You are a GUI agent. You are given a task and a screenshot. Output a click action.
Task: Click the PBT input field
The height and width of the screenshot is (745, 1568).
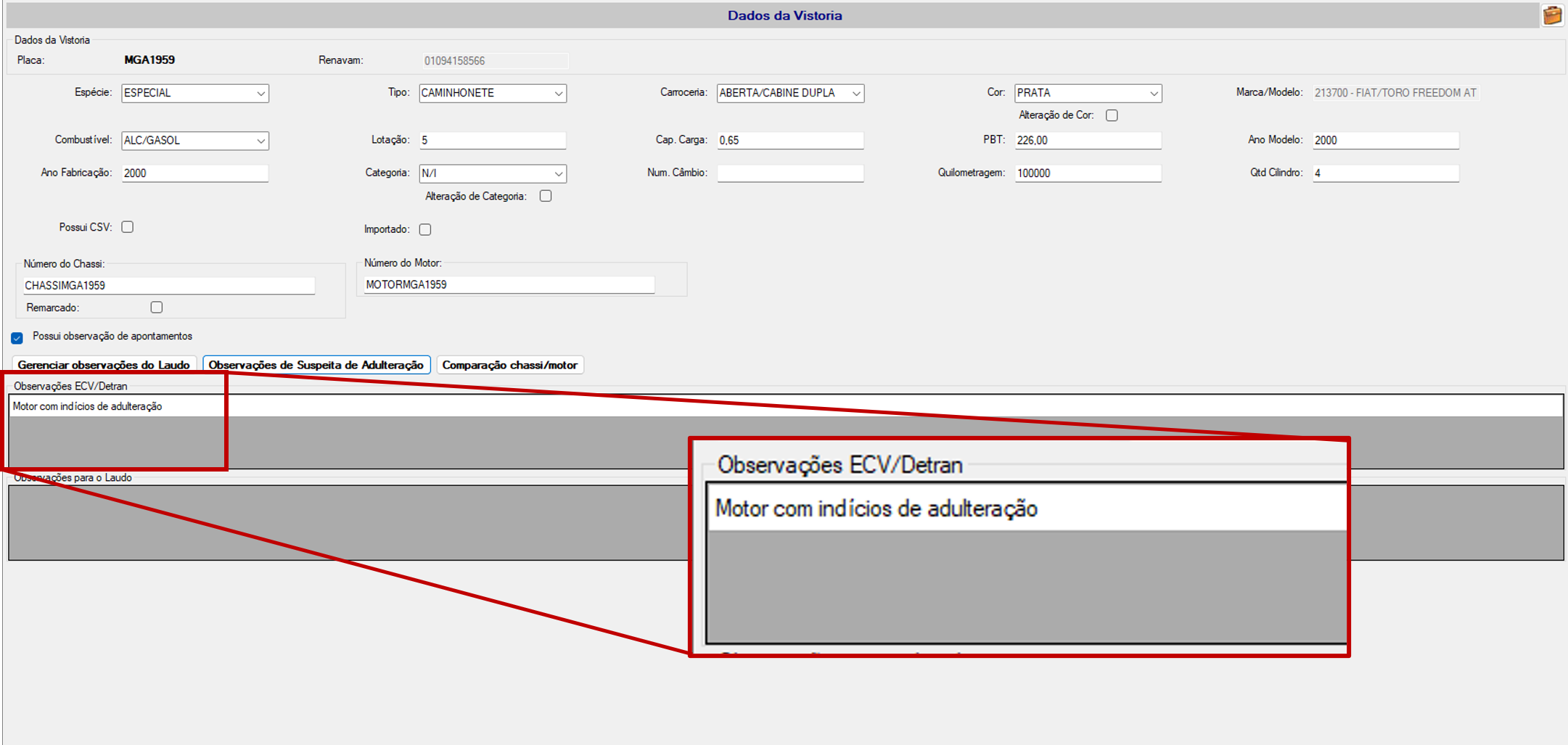tap(1088, 141)
